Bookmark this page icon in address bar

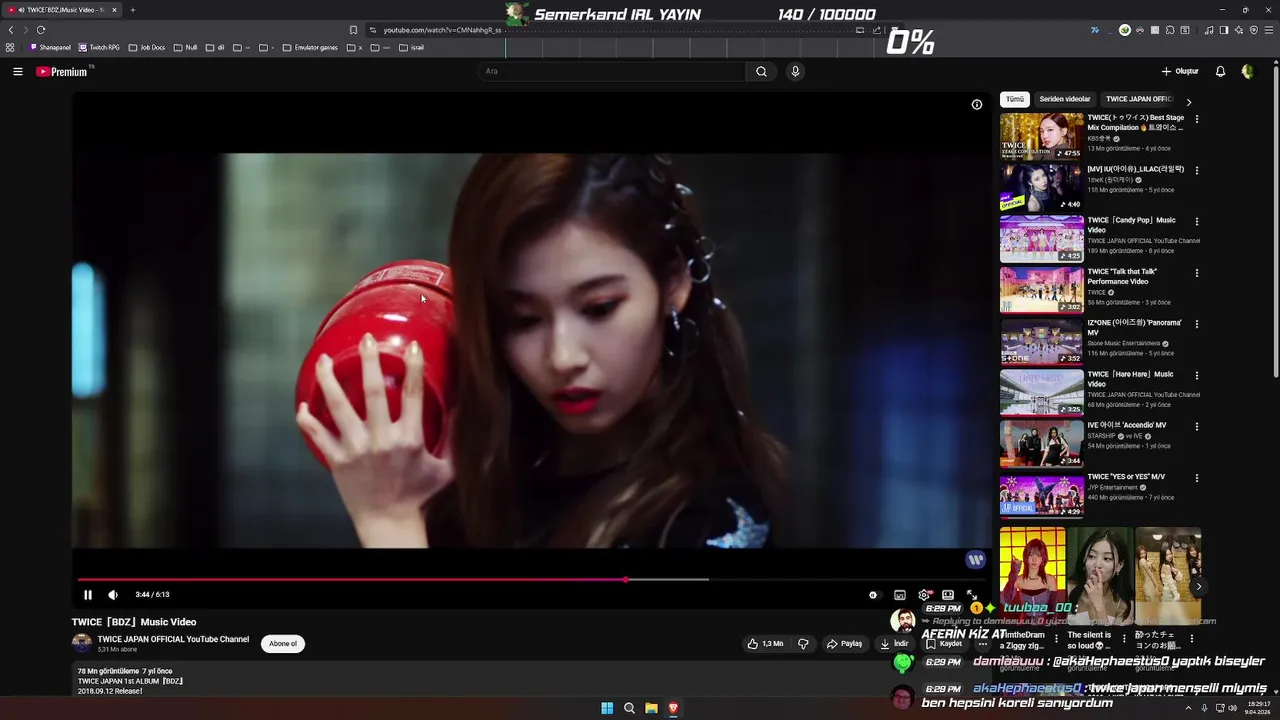click(x=353, y=30)
